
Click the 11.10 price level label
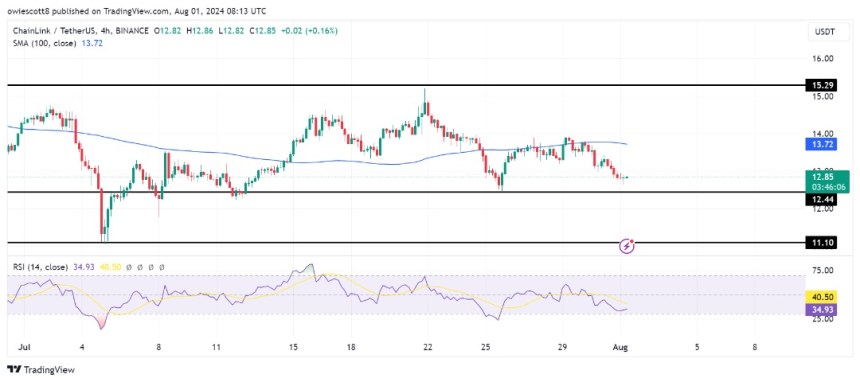click(821, 243)
